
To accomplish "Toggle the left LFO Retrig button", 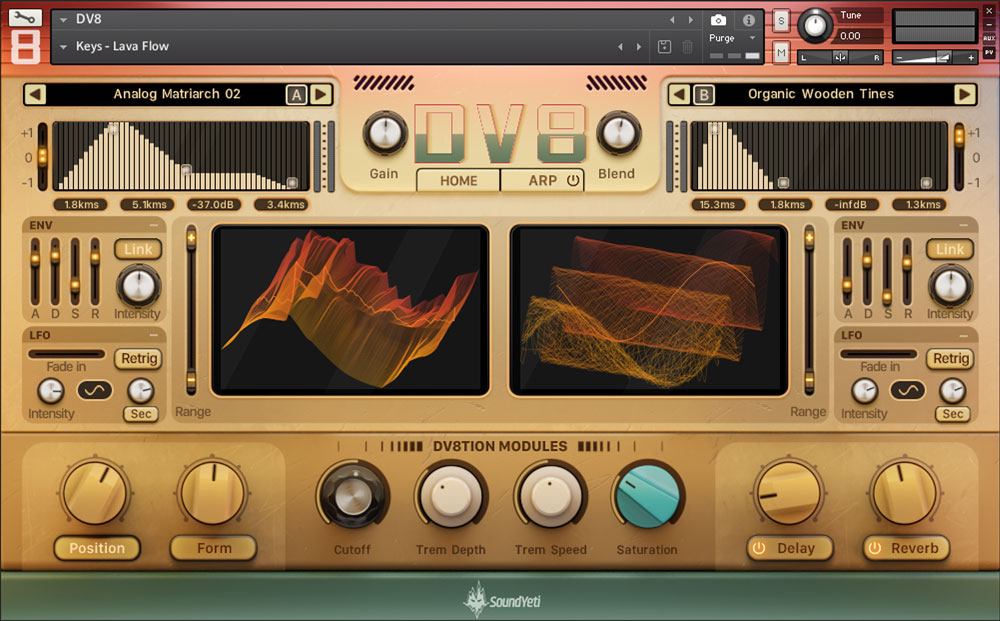I will (138, 358).
